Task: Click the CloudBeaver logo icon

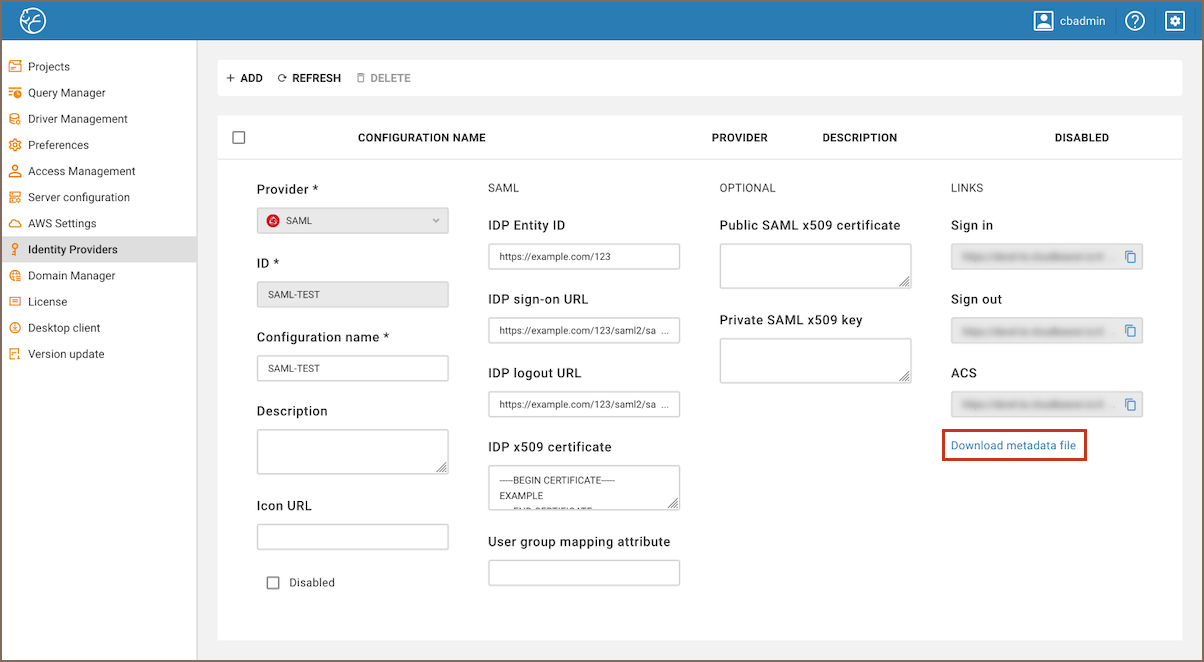Action: 32,20
